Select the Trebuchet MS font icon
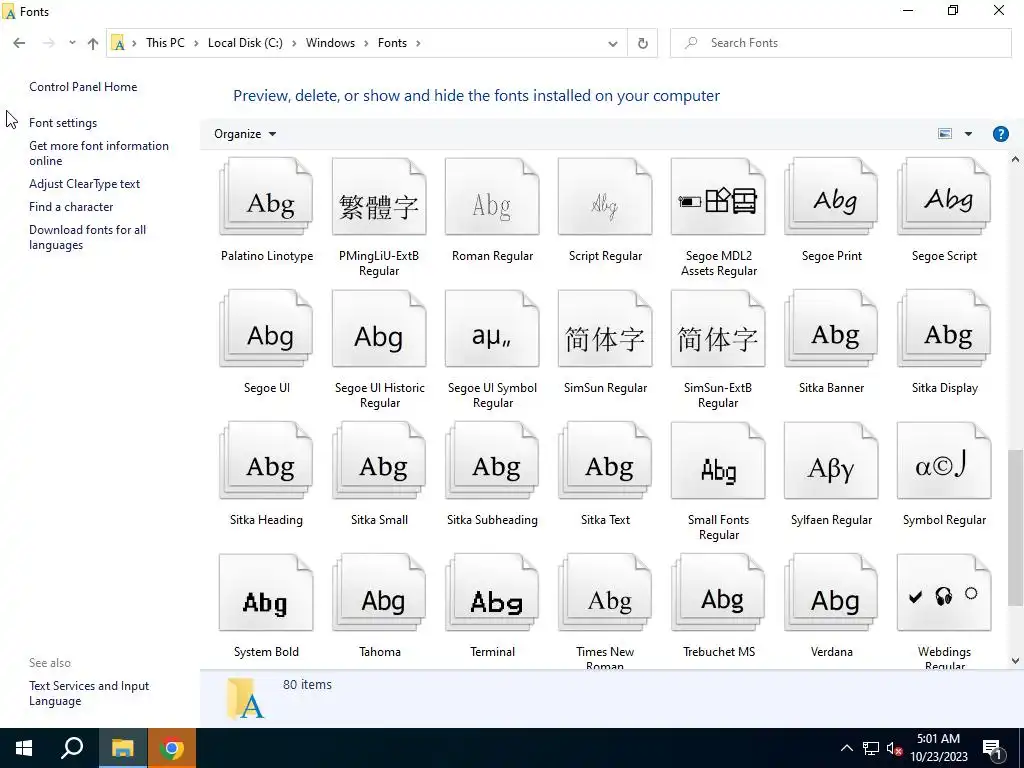Viewport: 1024px width, 768px height. click(x=718, y=592)
